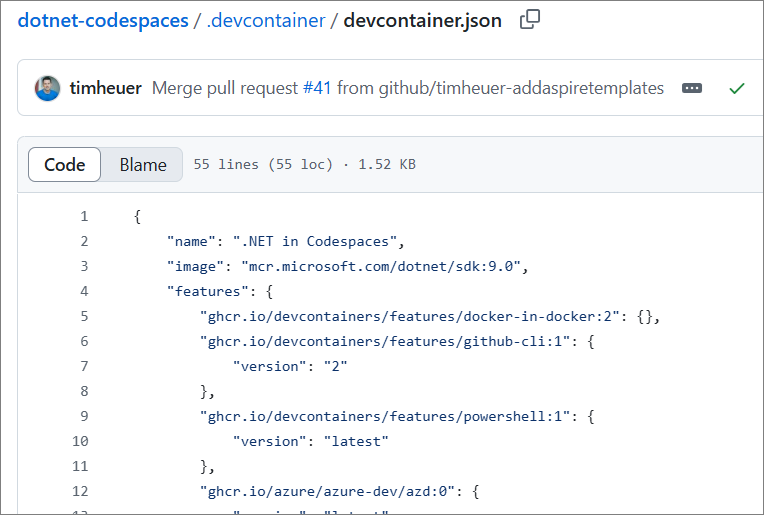Viewport: 764px width, 515px height.
Task: Open the .devcontainer folder link
Action: (266, 20)
